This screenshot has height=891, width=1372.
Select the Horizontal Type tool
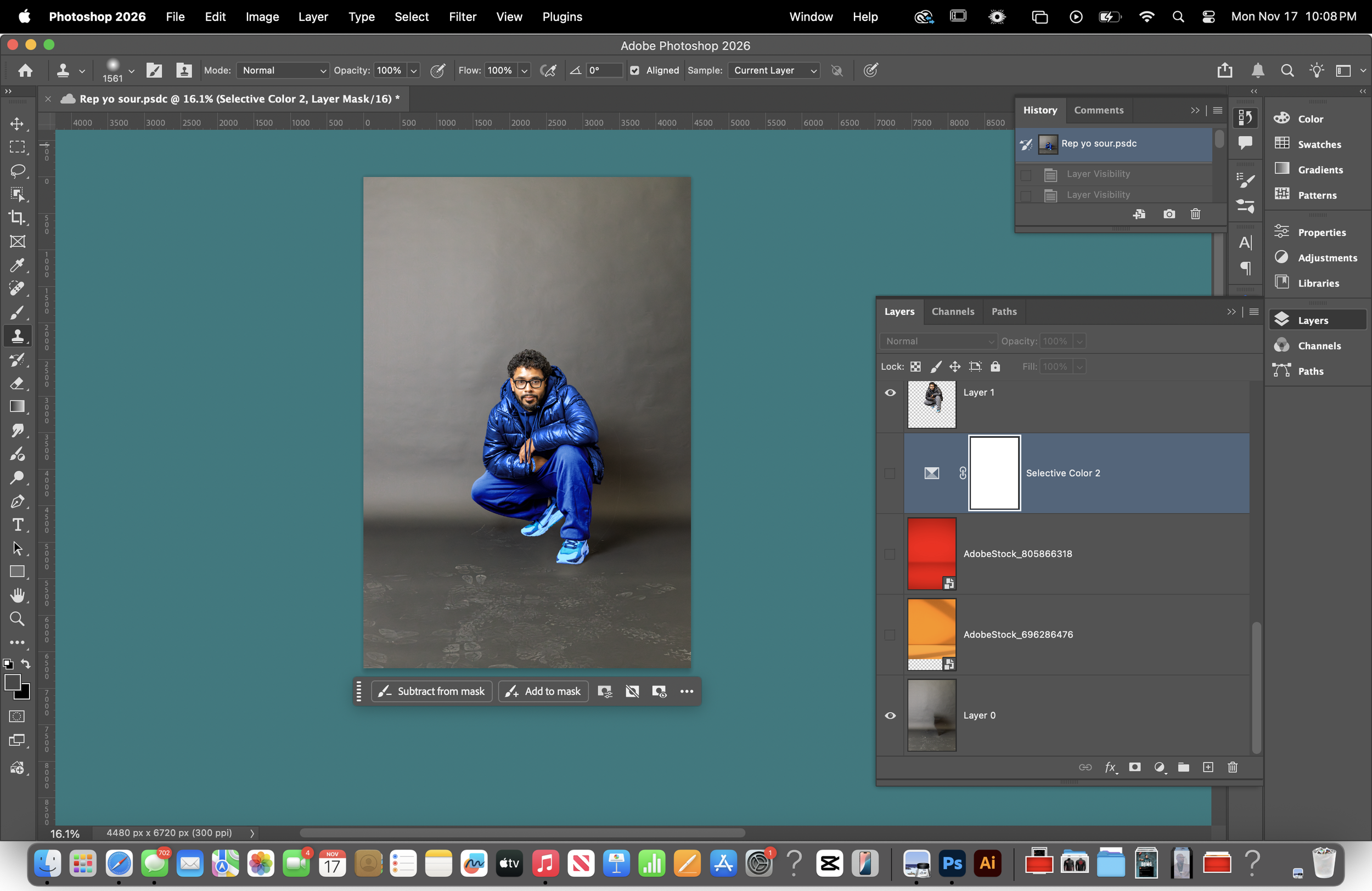(x=18, y=525)
